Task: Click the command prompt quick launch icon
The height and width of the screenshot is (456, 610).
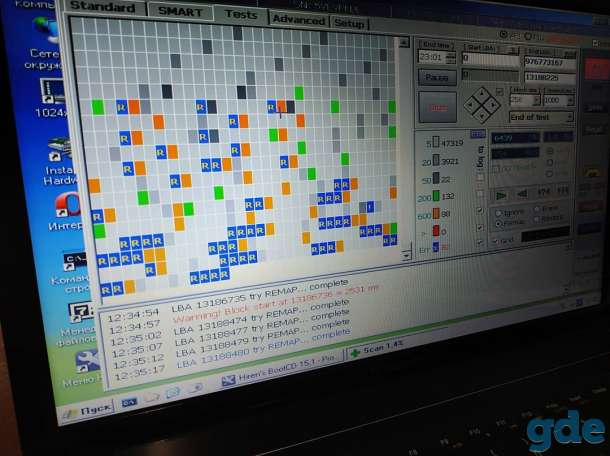Action: 129,402
